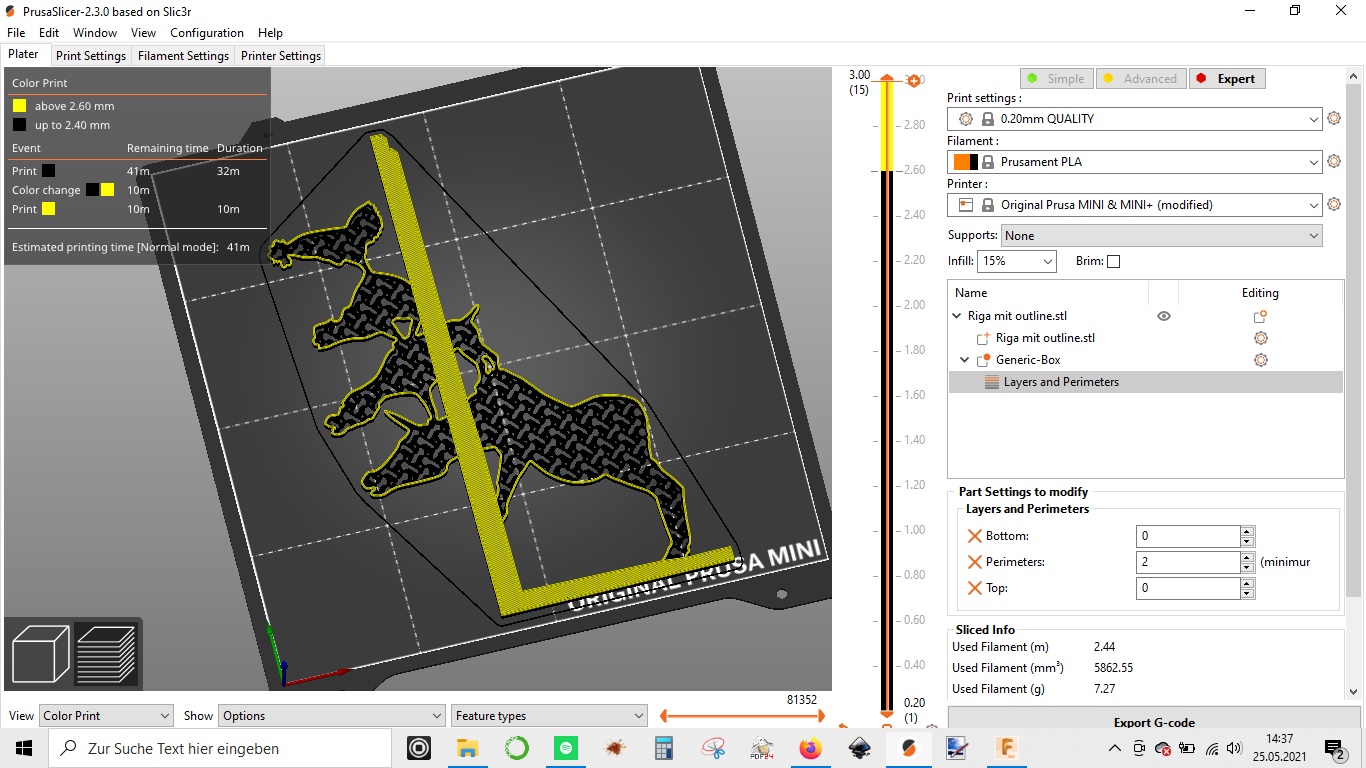Open the Supports dropdown
This screenshot has height=768, width=1366.
(x=1161, y=236)
